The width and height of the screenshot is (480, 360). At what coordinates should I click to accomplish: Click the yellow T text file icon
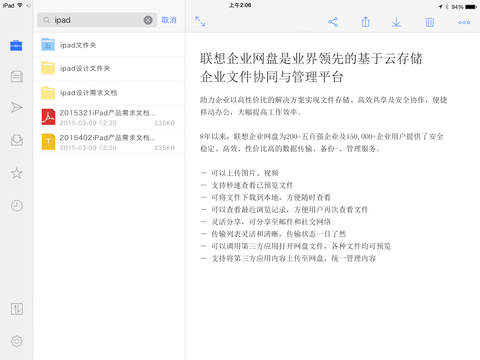click(48, 142)
